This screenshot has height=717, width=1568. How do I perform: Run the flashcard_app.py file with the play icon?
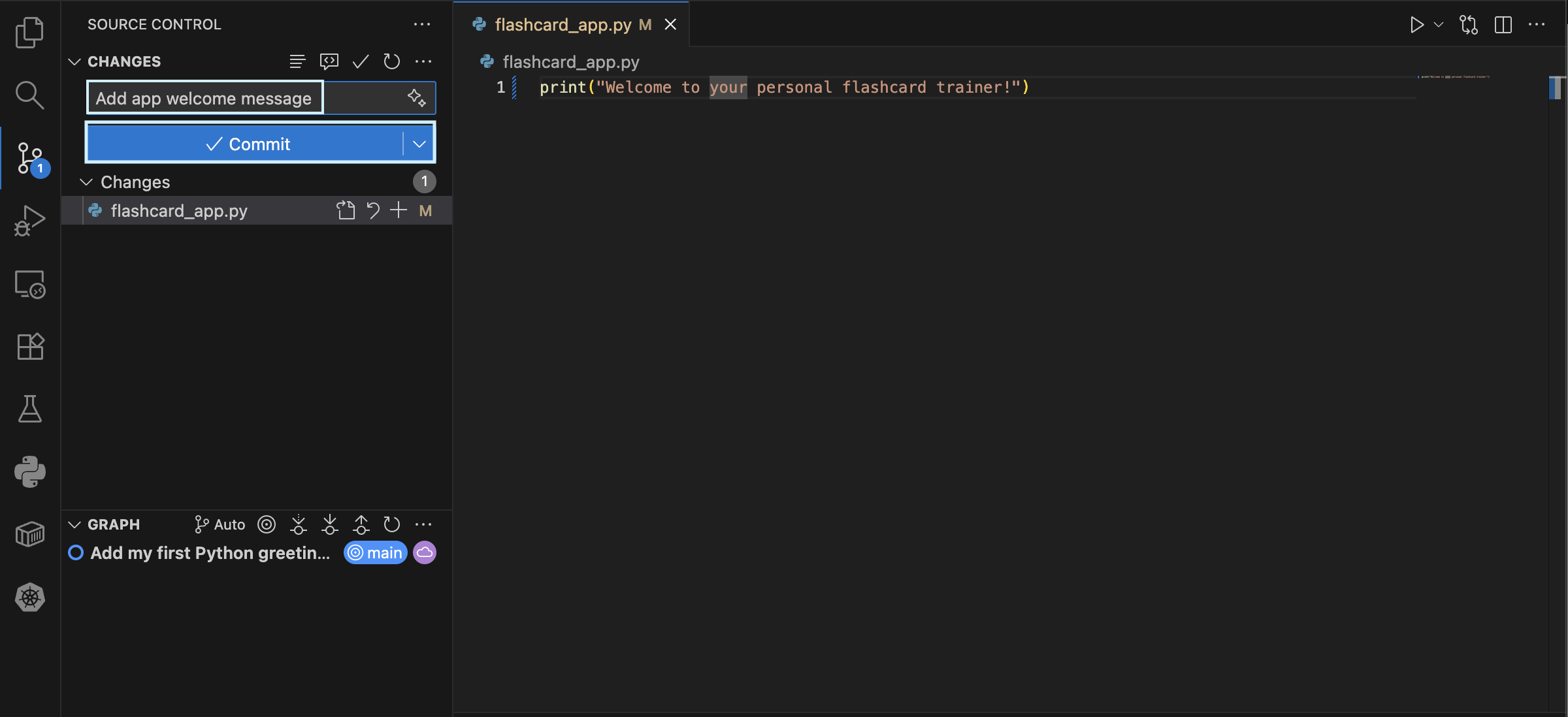(1416, 25)
